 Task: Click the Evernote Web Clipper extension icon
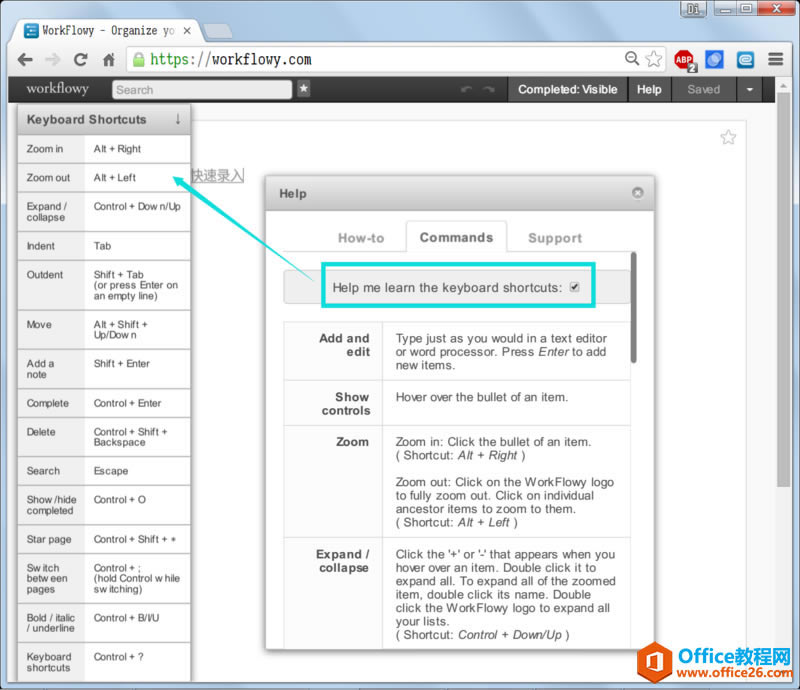[x=744, y=59]
